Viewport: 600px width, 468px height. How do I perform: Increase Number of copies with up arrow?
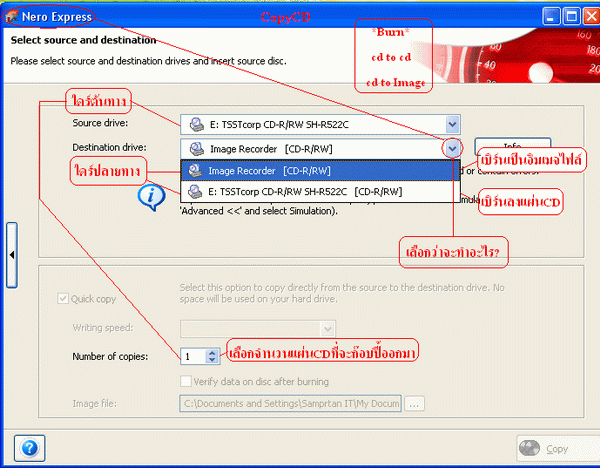point(212,353)
